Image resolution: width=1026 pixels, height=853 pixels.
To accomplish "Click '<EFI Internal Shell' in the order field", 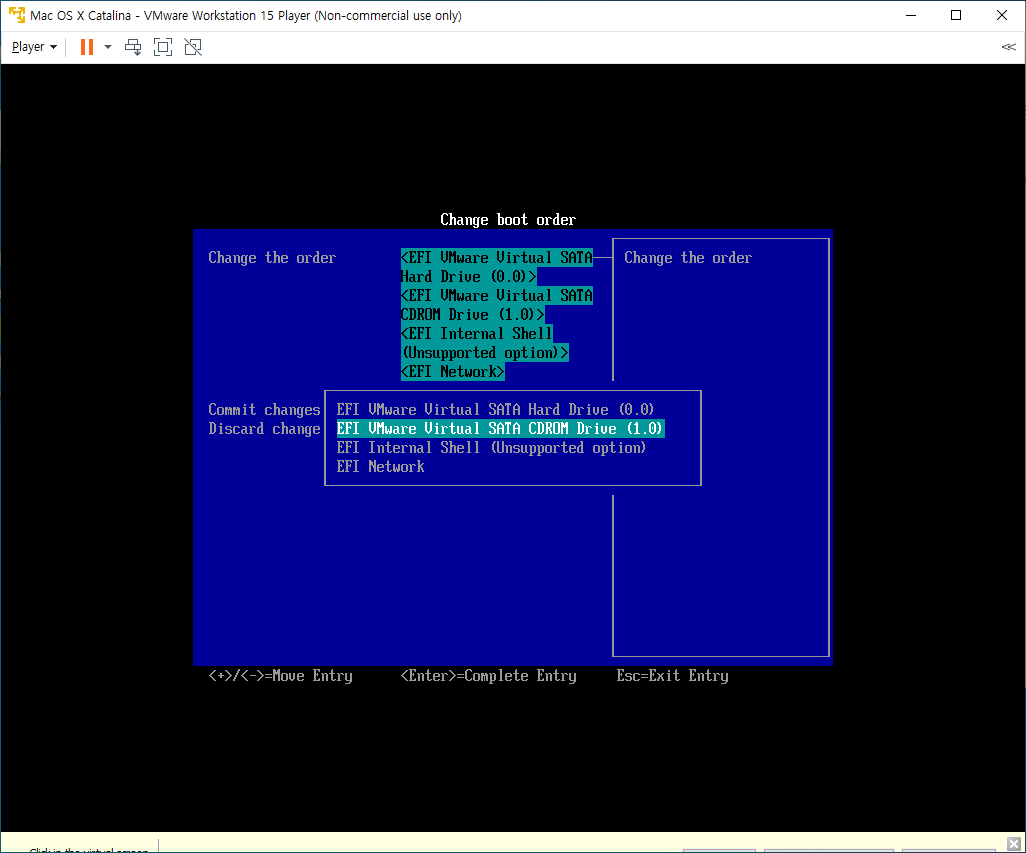I will tap(476, 334).
